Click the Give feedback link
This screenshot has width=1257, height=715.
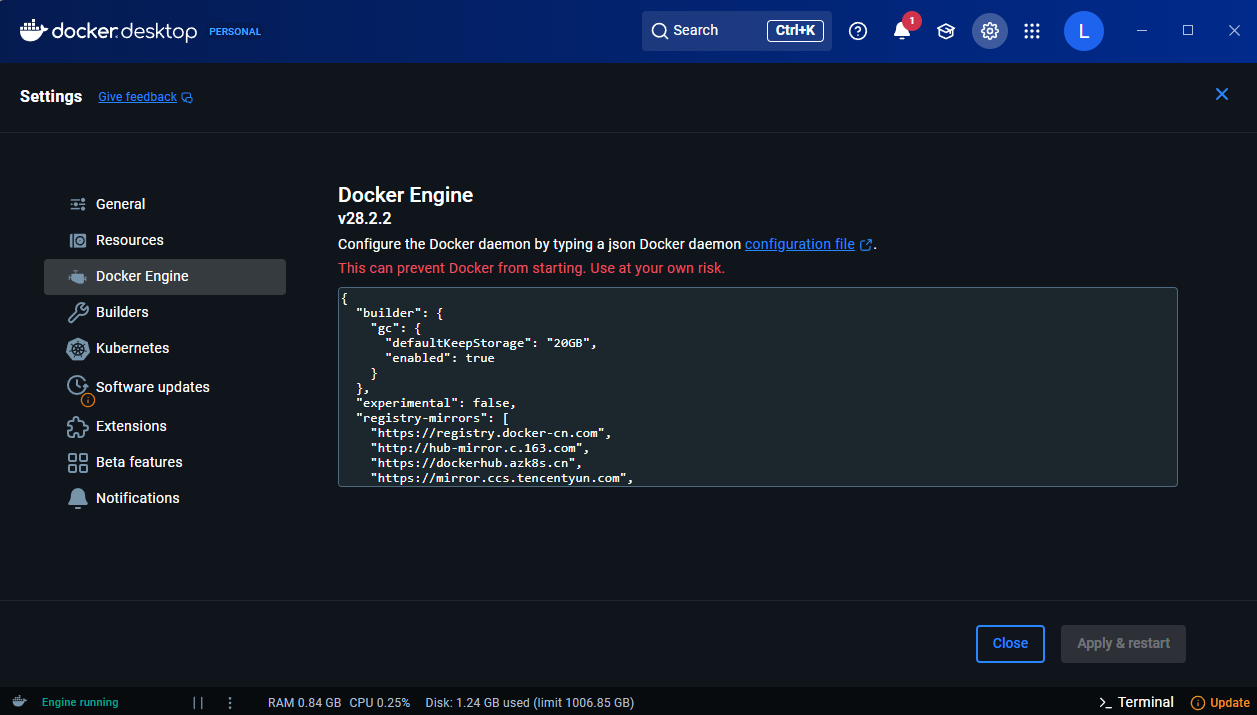click(x=137, y=97)
